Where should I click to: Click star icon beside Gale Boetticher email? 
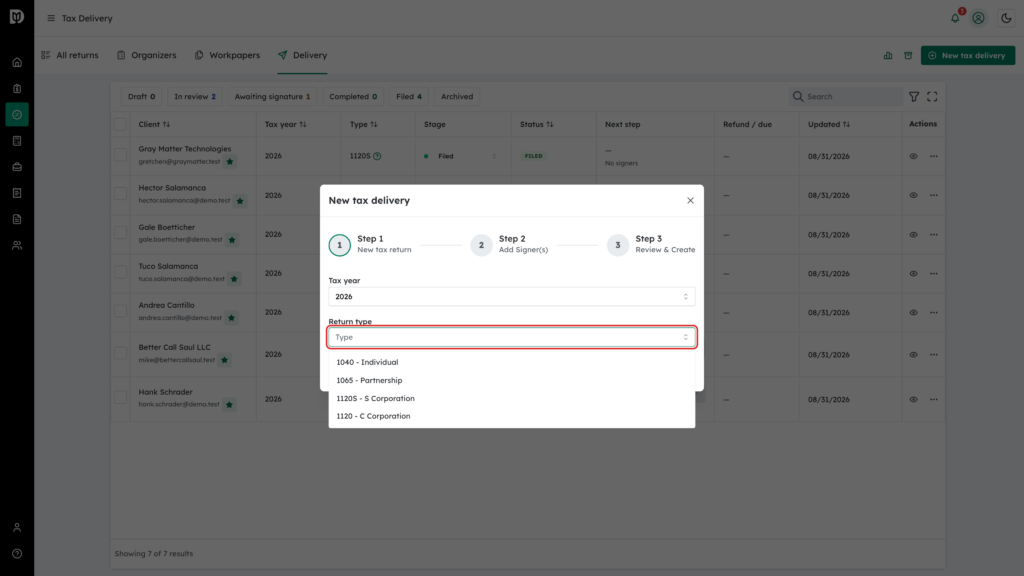[232, 240]
